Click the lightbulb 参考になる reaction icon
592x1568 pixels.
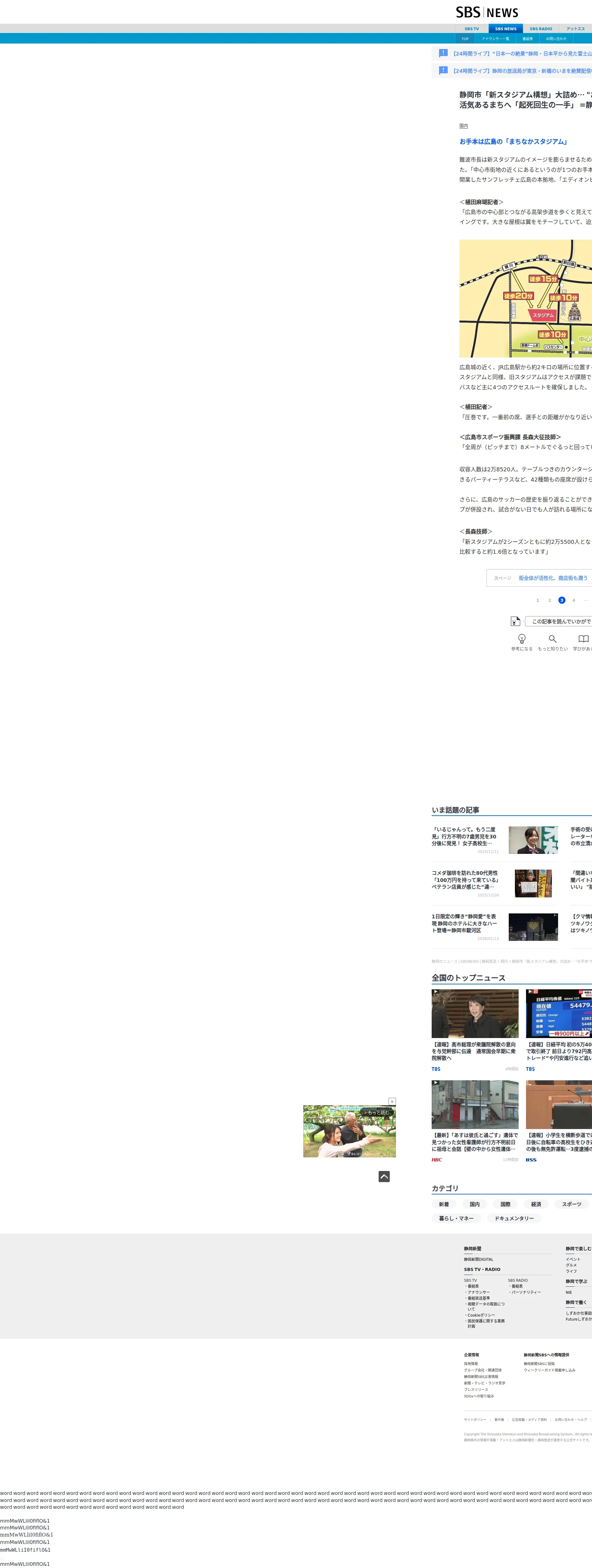pos(521,639)
